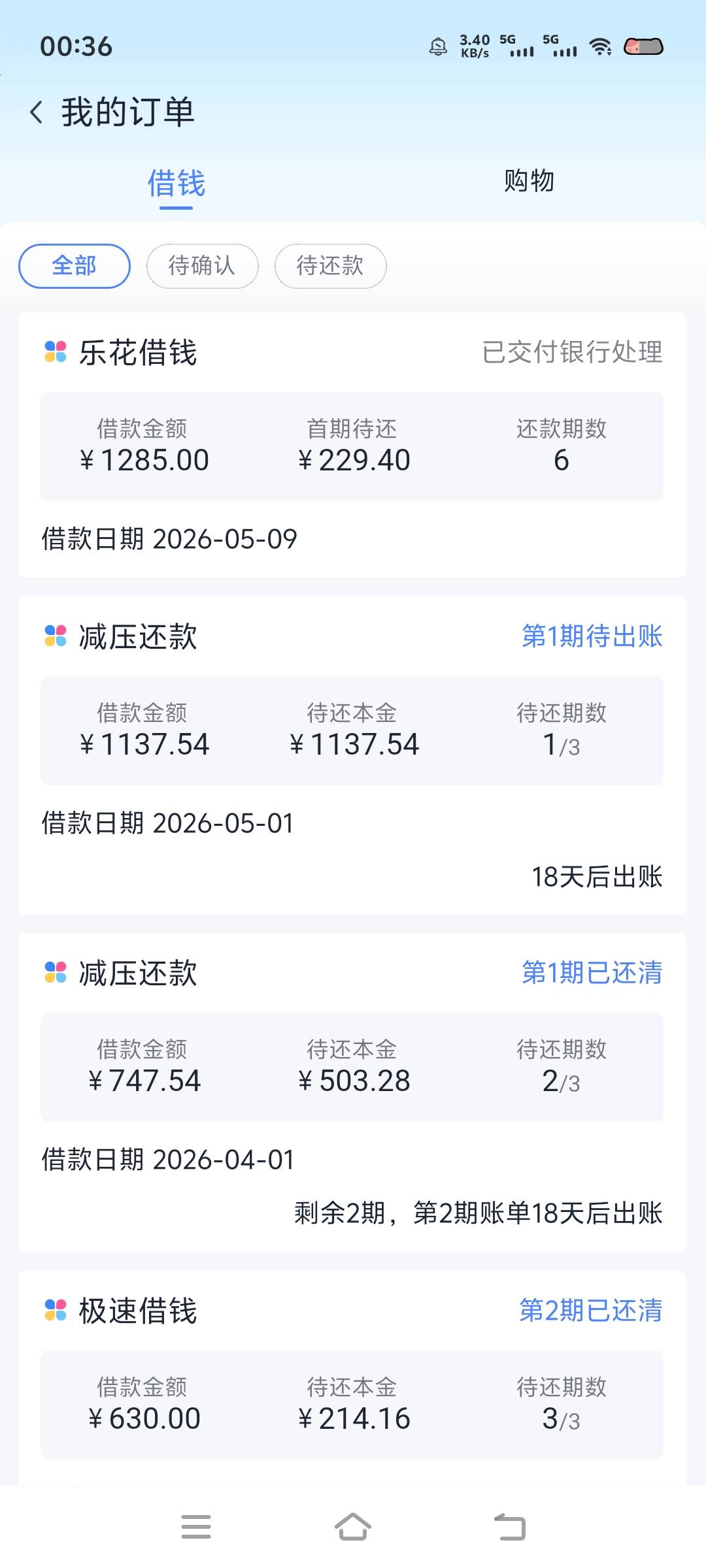Tap the battery indicator icon
The width and height of the screenshot is (706, 1568).
pyautogui.click(x=643, y=46)
